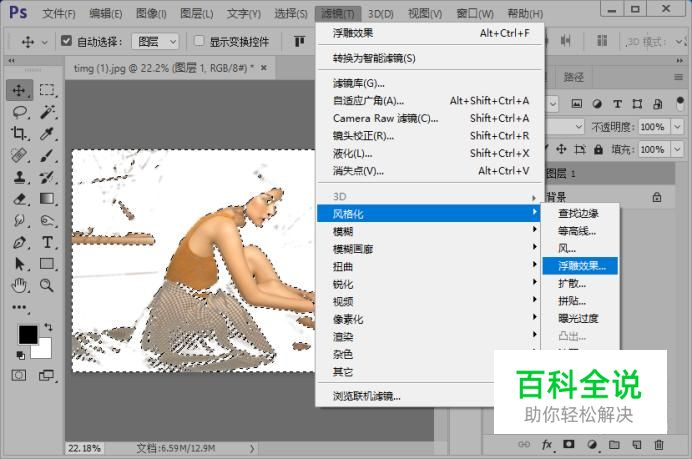Screen dimensions: 692x459
Task: Select the Brush tool
Action: (47, 155)
